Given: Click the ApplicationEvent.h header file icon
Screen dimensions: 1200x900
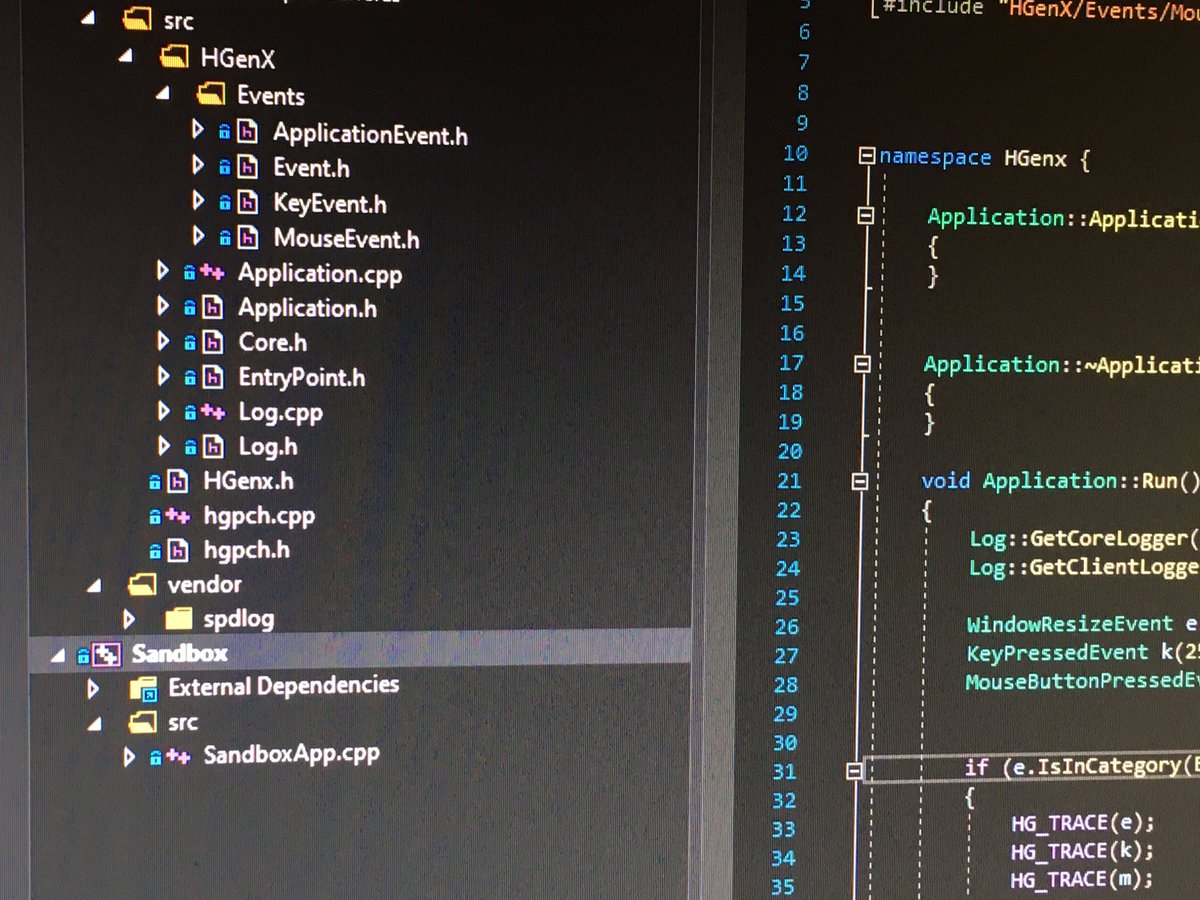Looking at the screenshot, I should point(249,131).
